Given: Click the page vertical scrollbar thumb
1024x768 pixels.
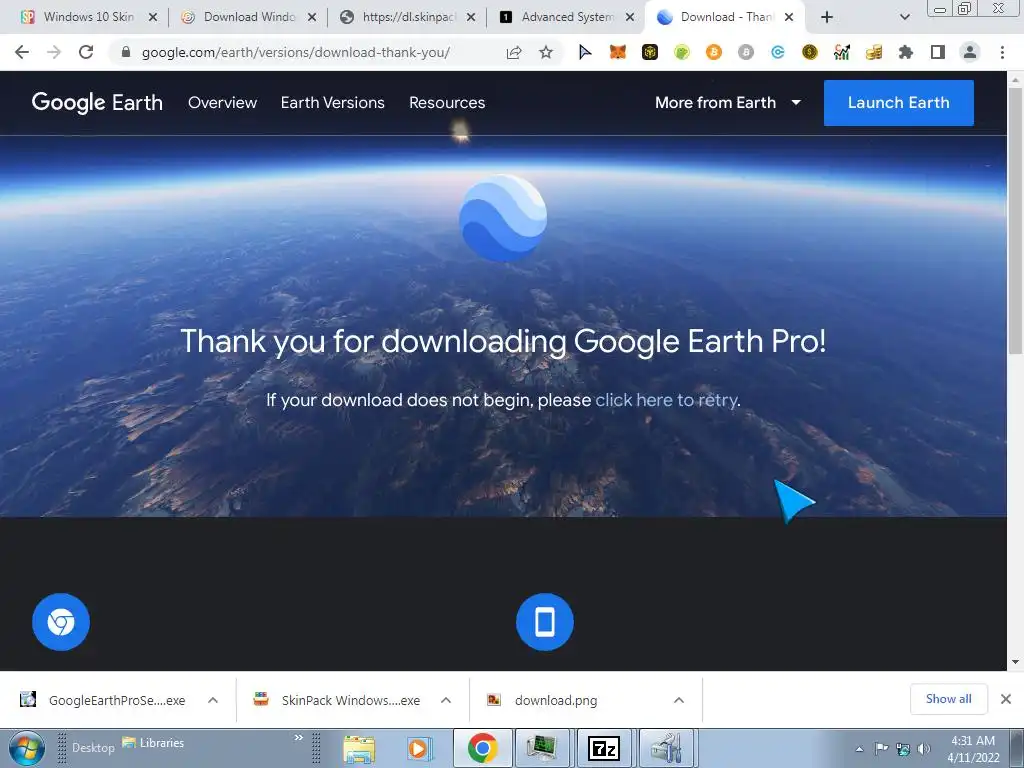Looking at the screenshot, I should [x=1015, y=222].
